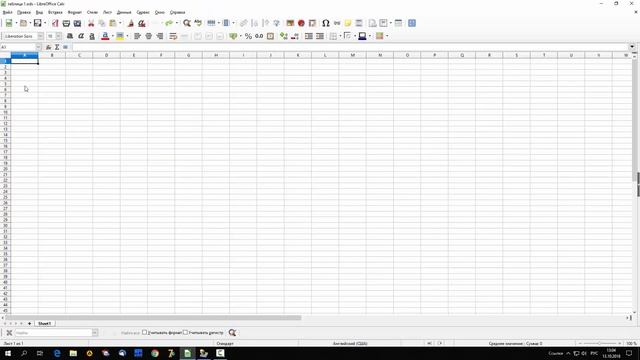Open the Справка menu
The image size is (640, 360).
tap(178, 13)
